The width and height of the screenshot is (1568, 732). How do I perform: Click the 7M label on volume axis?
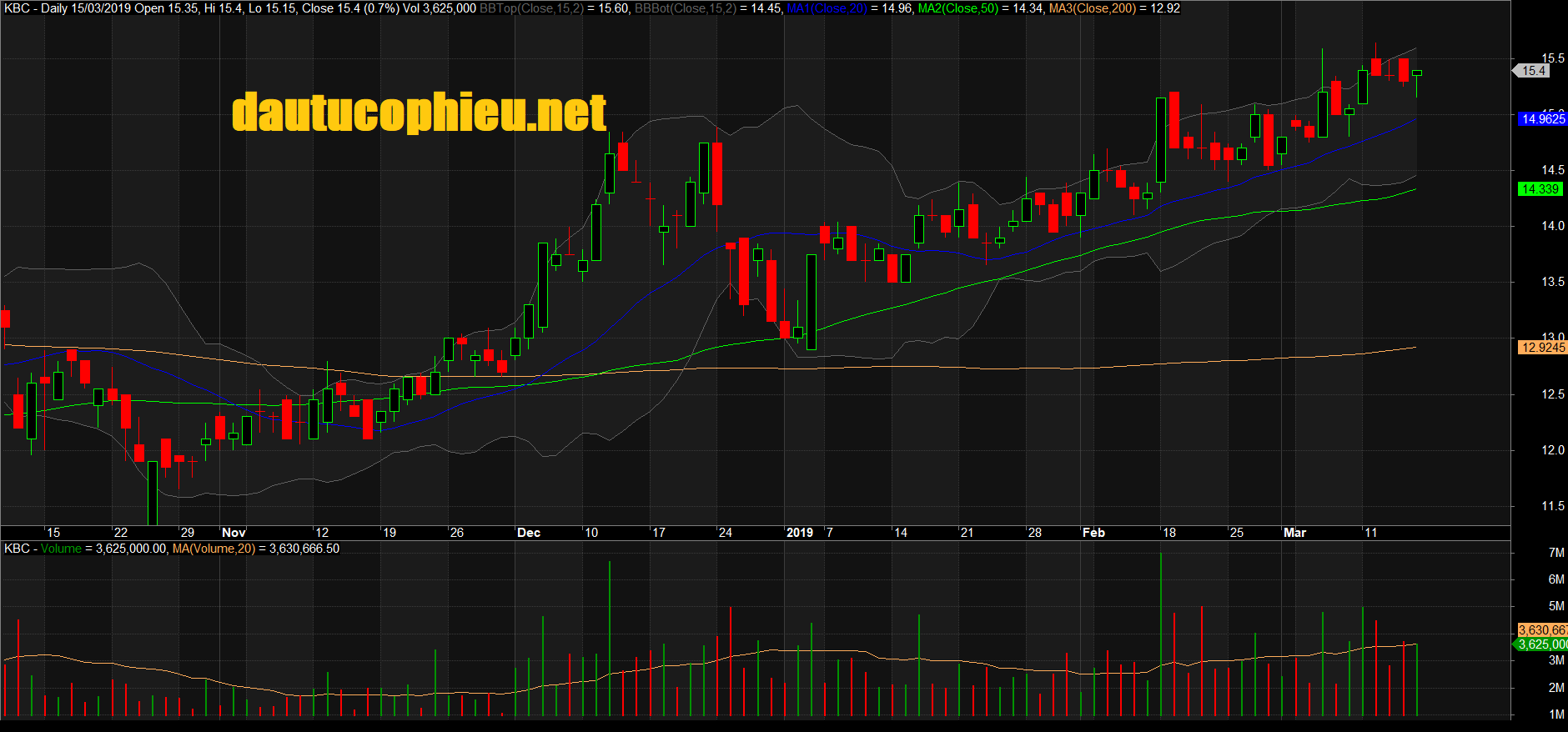(x=1555, y=553)
